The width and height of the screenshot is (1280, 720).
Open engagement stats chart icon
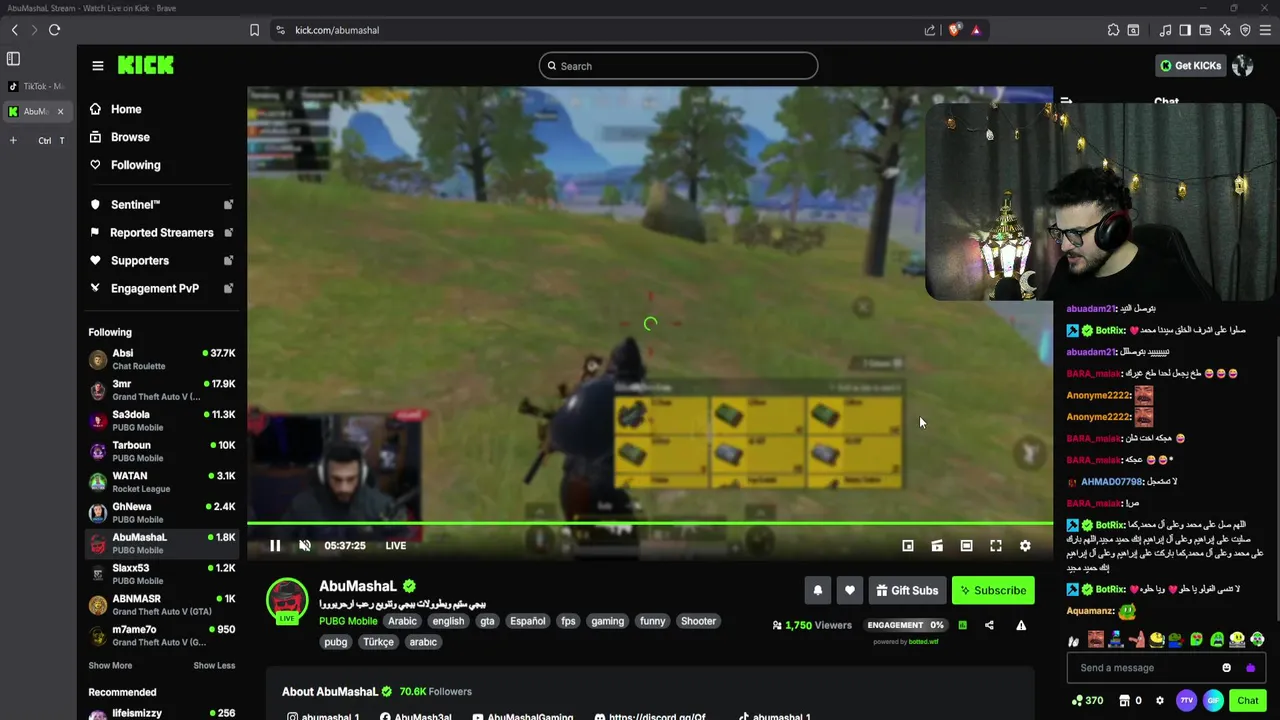[x=962, y=625]
